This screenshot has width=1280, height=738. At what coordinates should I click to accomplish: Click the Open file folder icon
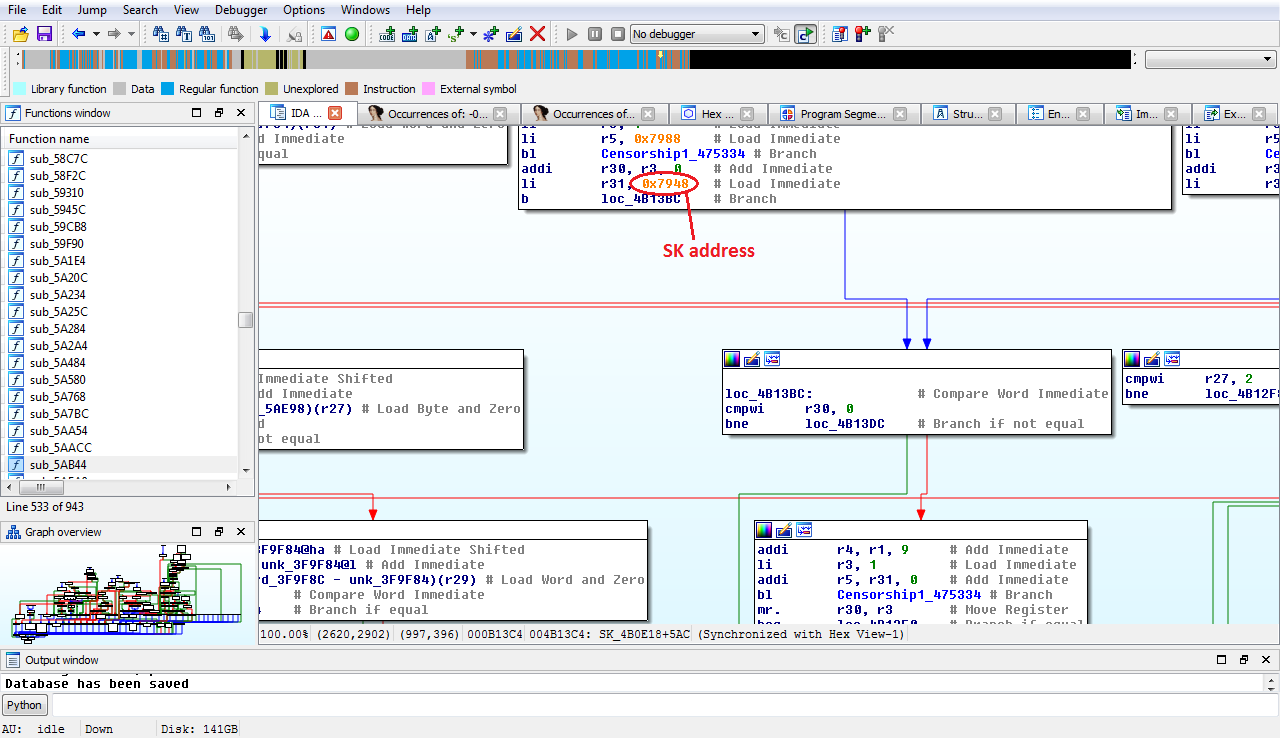point(18,34)
